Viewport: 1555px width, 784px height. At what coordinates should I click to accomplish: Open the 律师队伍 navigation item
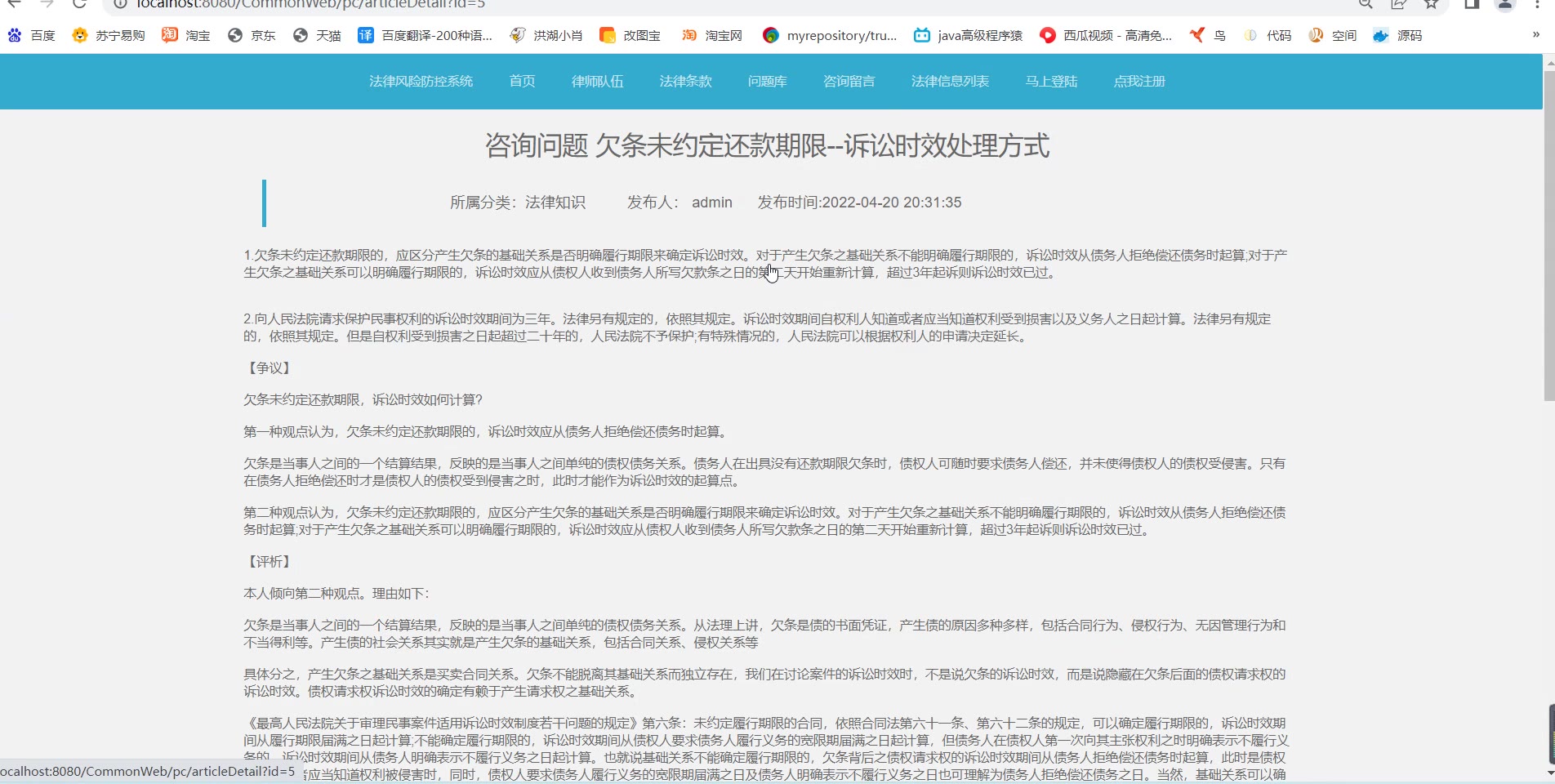(x=597, y=81)
